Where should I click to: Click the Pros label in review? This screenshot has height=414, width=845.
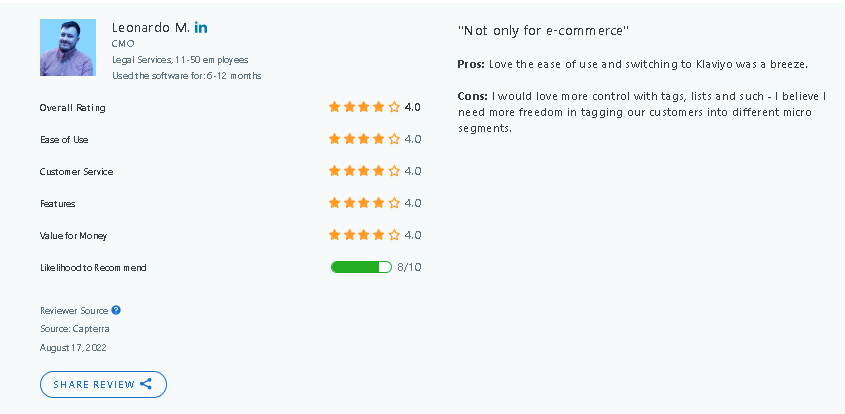click(472, 64)
